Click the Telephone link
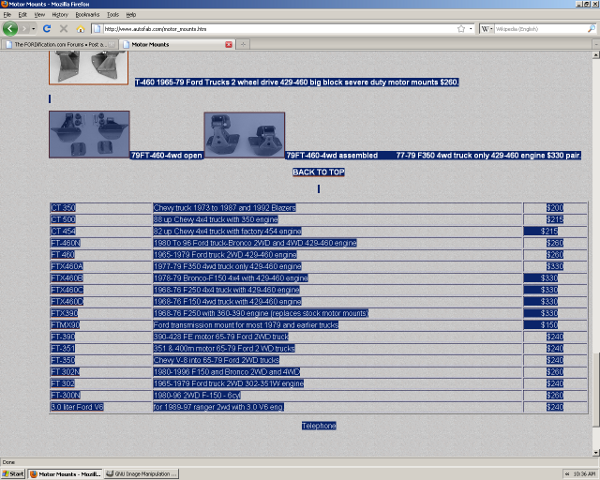This screenshot has width=600, height=480. coord(319,426)
